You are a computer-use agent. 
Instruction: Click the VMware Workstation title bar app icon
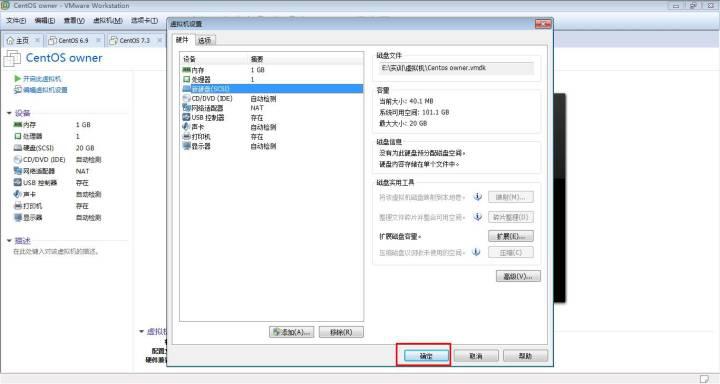[x=5, y=6]
